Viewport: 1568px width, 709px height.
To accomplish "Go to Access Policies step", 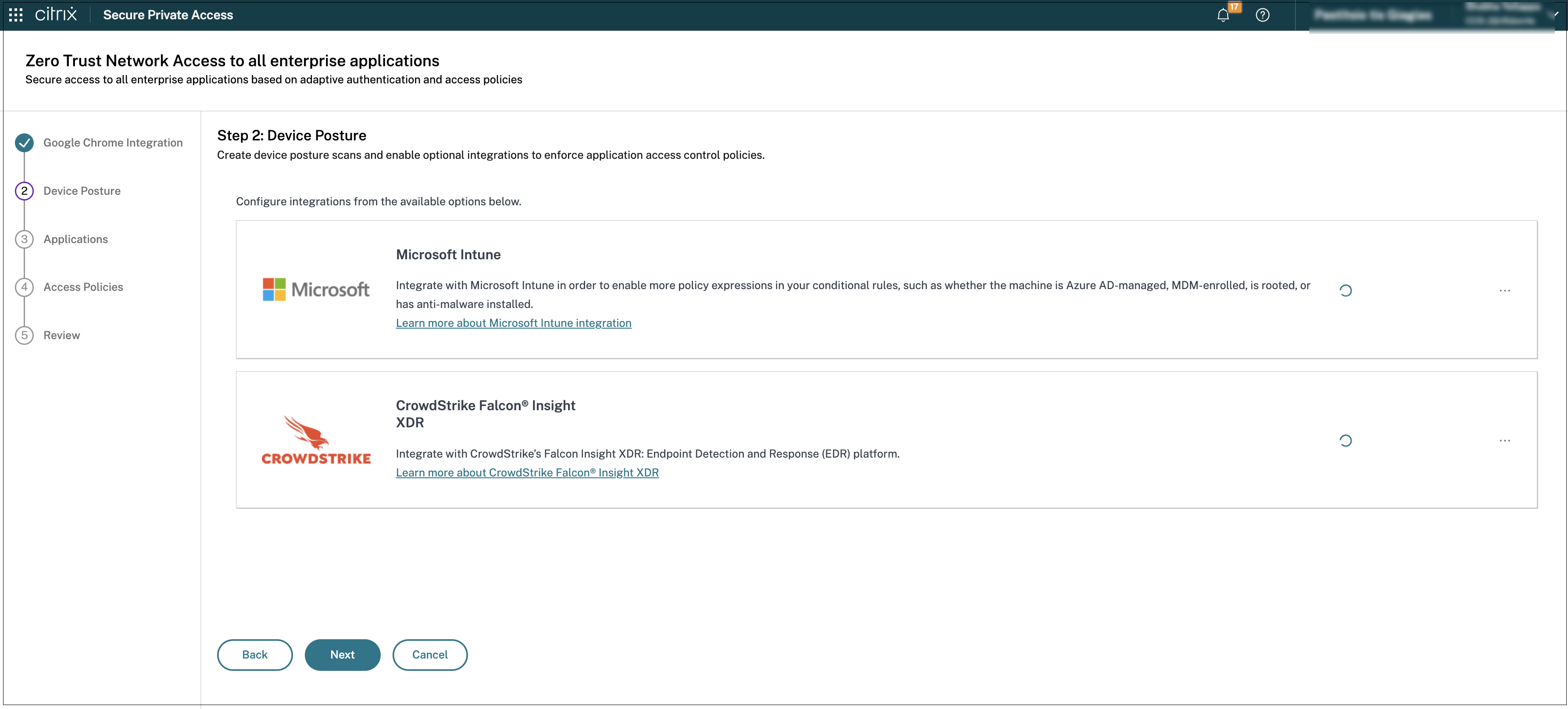I will [x=83, y=287].
